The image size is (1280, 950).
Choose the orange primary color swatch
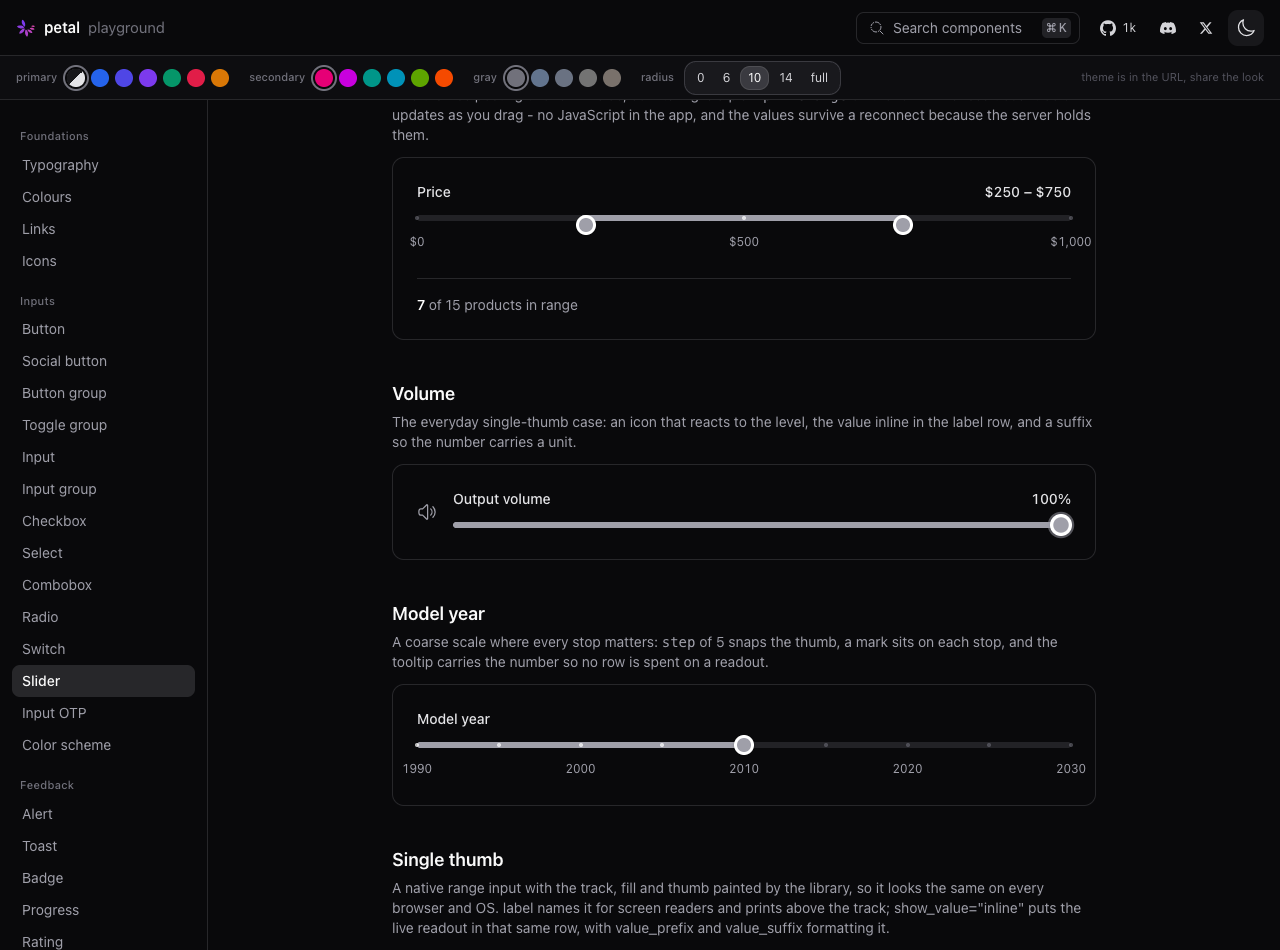pos(220,78)
